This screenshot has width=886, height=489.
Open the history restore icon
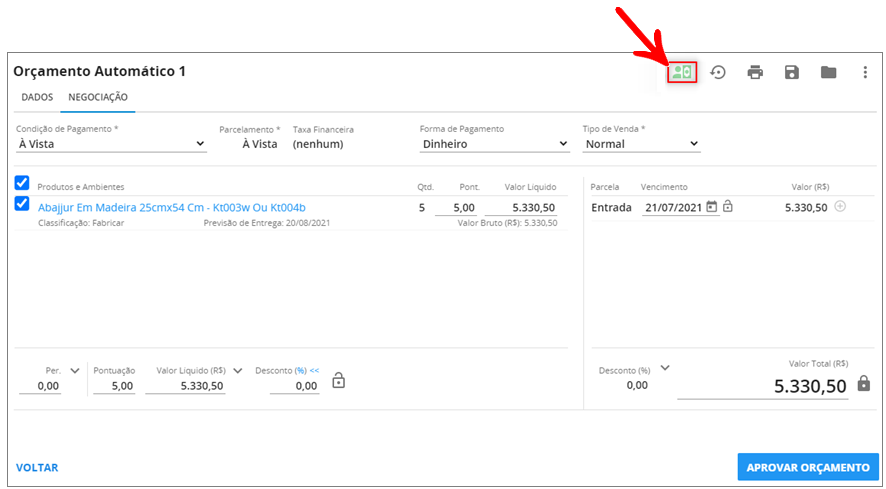(x=718, y=72)
